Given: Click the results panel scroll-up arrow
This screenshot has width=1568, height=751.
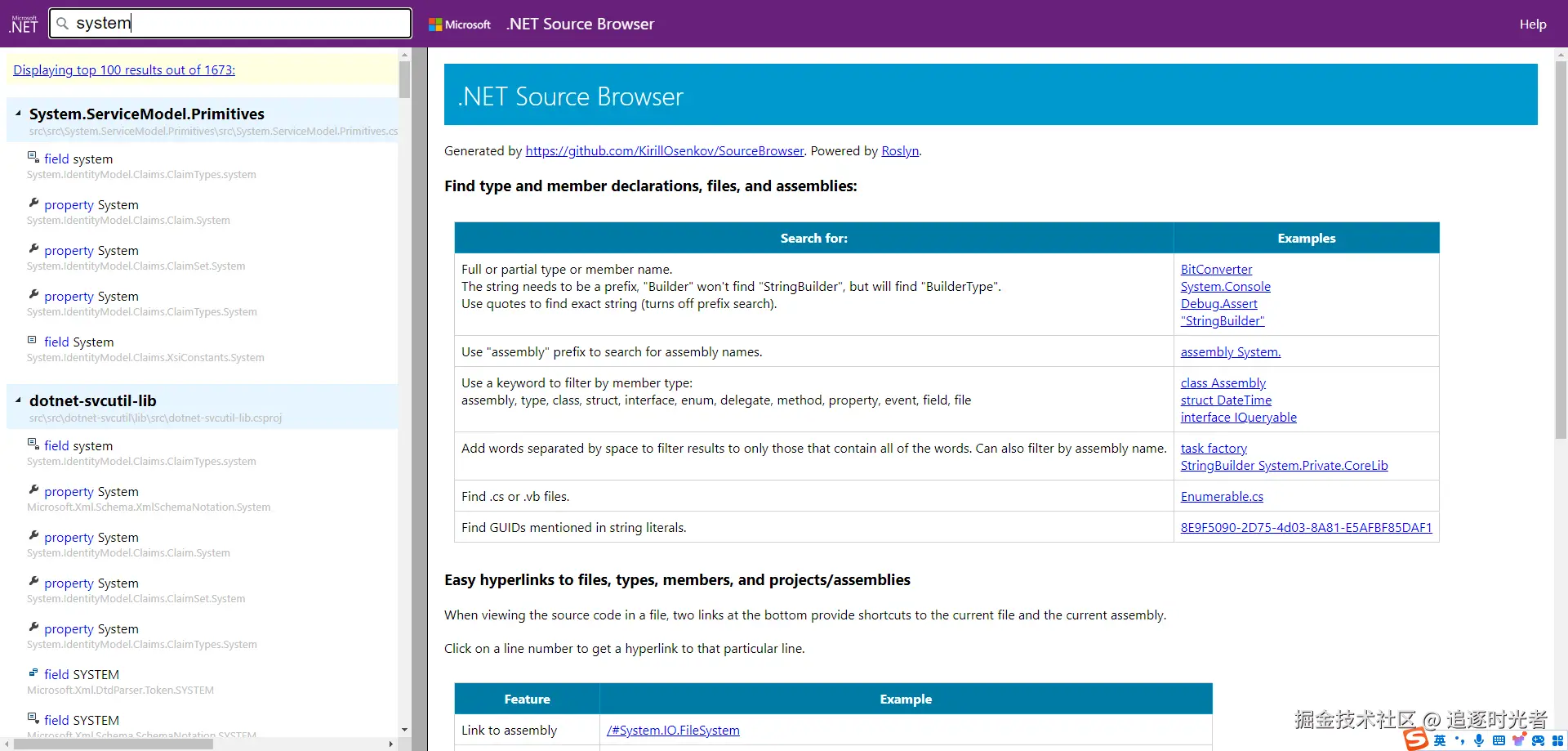Looking at the screenshot, I should (x=404, y=55).
